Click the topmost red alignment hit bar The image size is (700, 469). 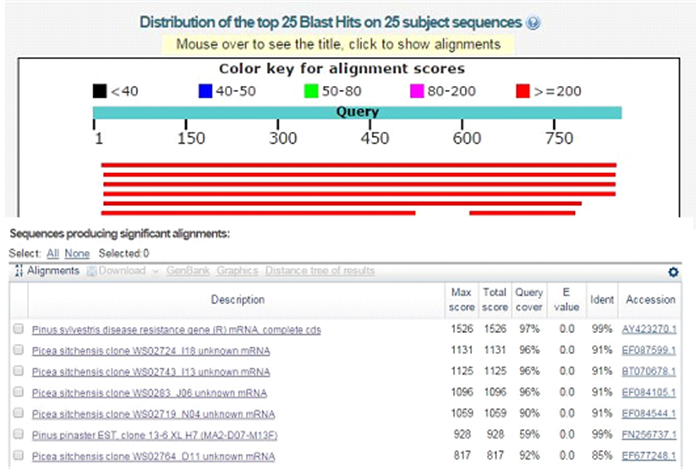(x=359, y=165)
